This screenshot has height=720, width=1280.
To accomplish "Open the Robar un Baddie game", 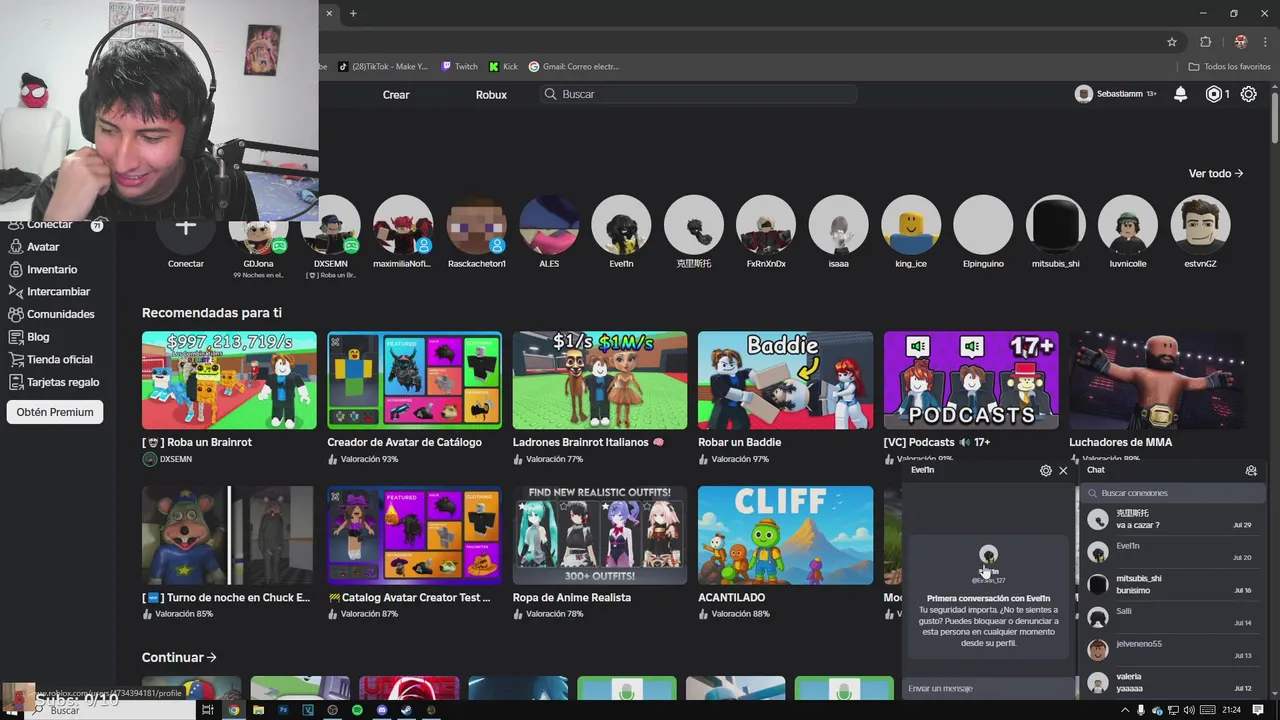I will [x=786, y=380].
